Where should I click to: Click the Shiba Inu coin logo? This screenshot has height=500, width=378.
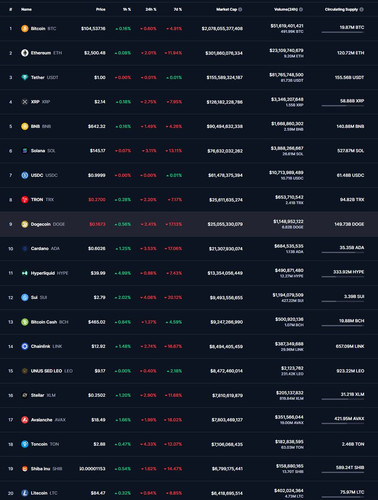[25, 469]
